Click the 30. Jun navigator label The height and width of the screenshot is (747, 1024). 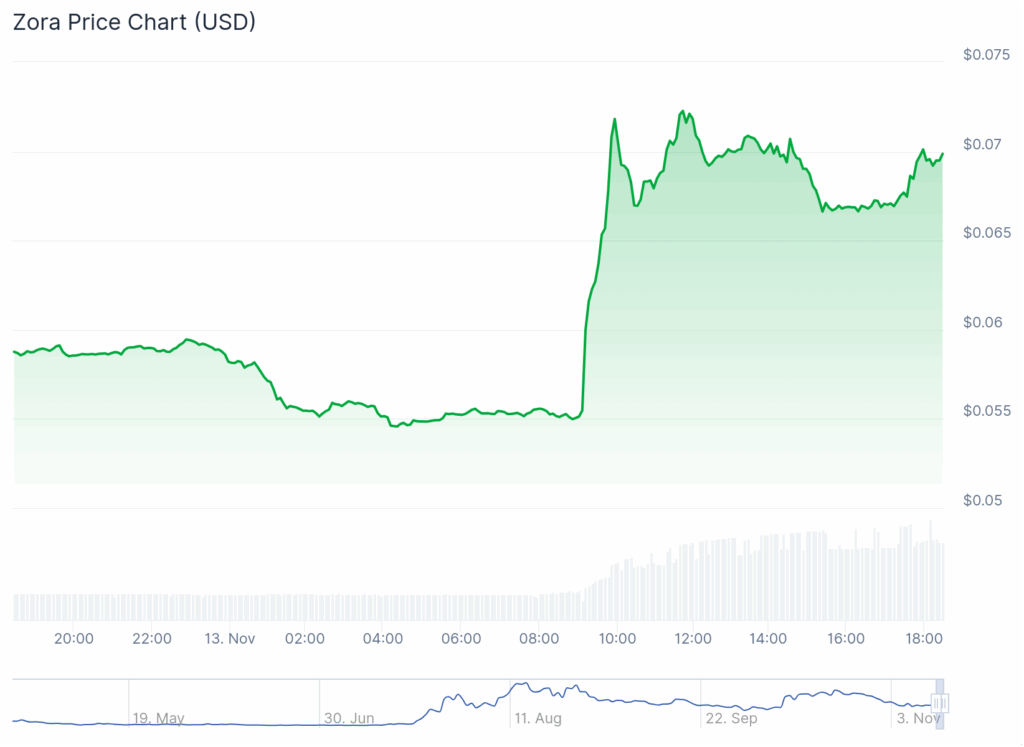click(x=347, y=718)
